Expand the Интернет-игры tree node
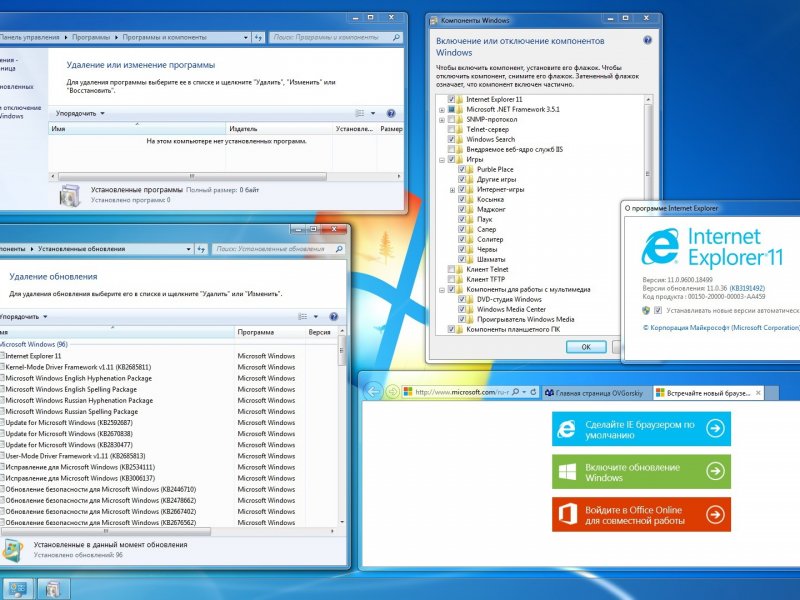This screenshot has width=800, height=600. 452,190
